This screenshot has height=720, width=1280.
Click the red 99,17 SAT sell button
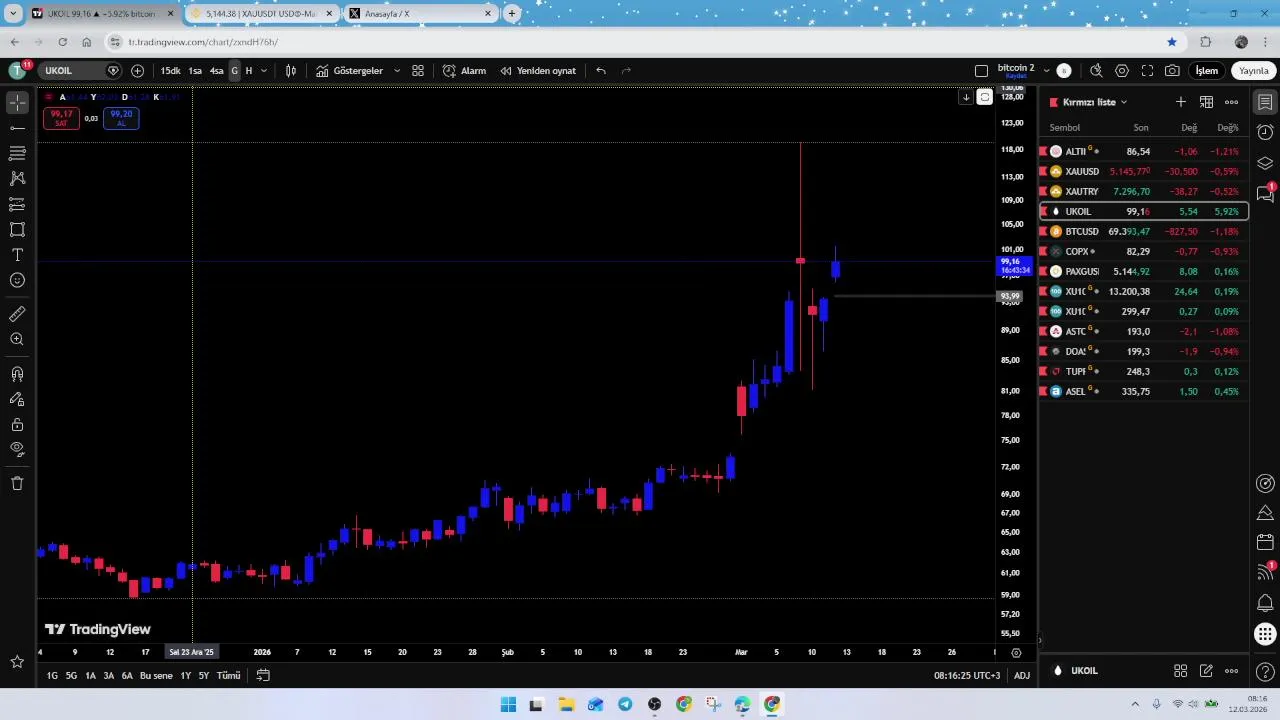pyautogui.click(x=61, y=118)
